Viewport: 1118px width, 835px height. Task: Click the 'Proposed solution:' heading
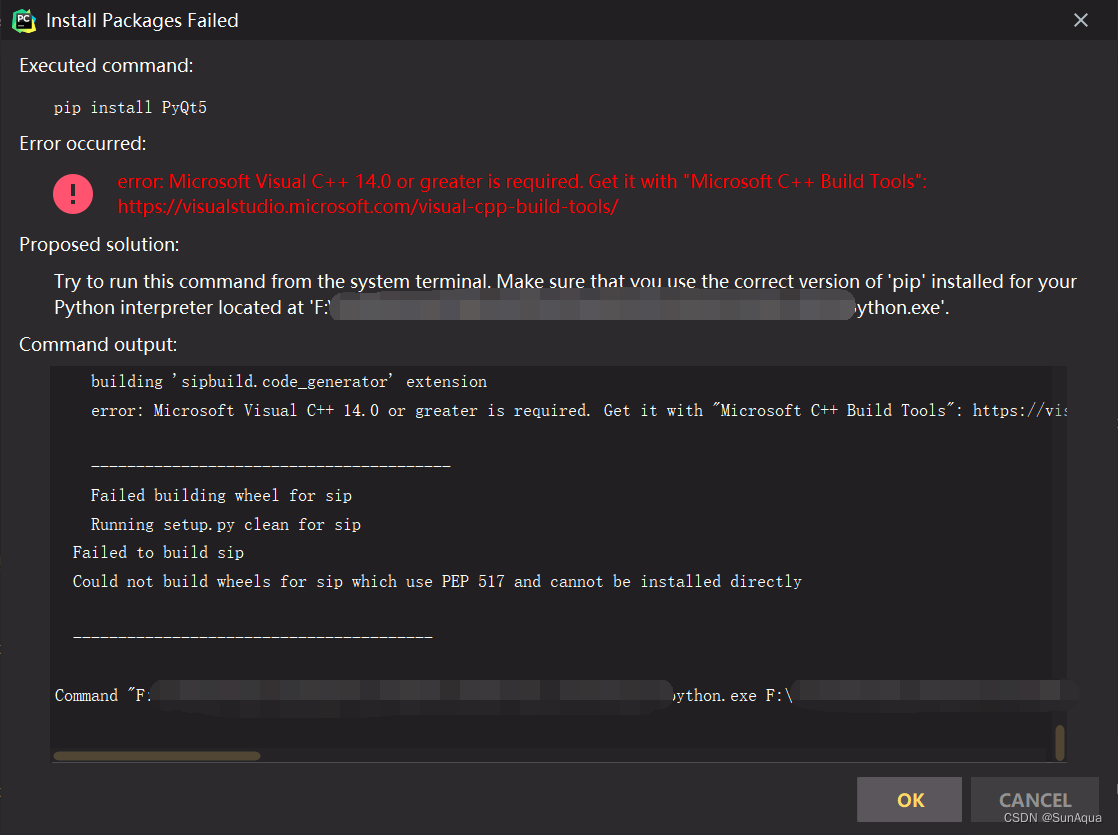[x=99, y=244]
